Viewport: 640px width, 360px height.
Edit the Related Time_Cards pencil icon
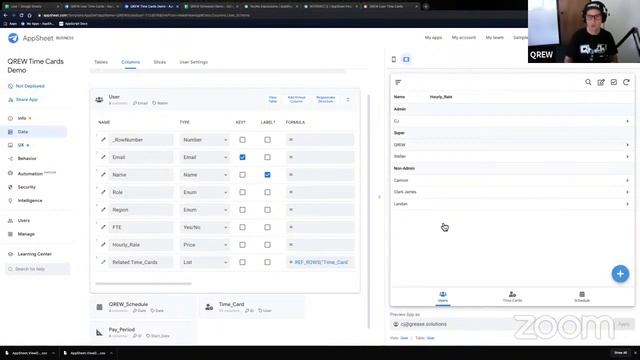pos(103,262)
